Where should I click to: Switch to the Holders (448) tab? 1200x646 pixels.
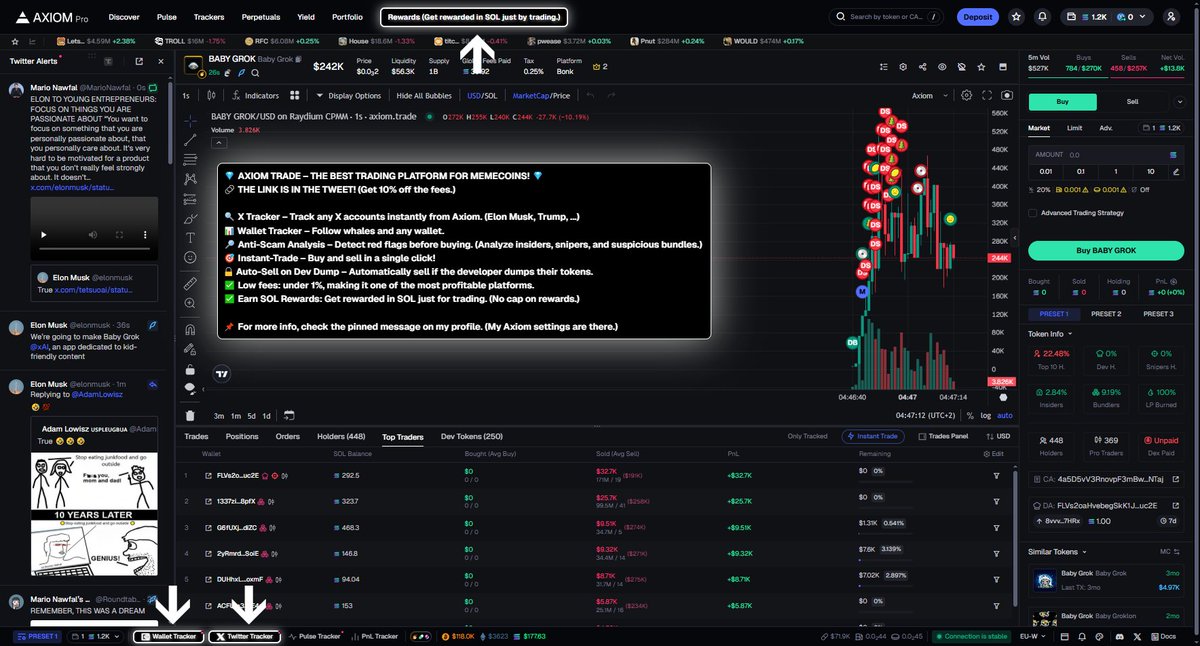pyautogui.click(x=341, y=436)
